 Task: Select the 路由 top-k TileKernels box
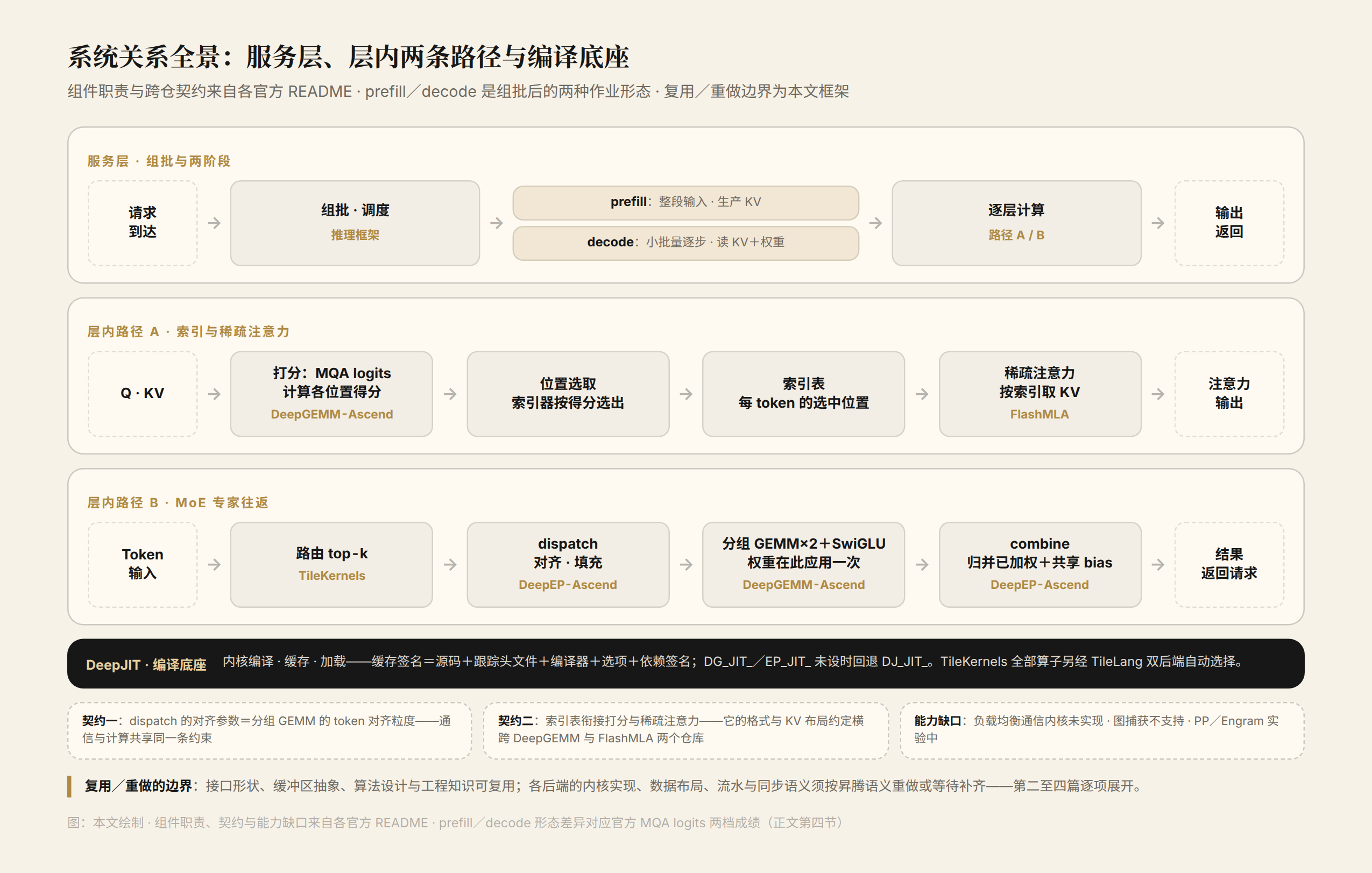(331, 564)
